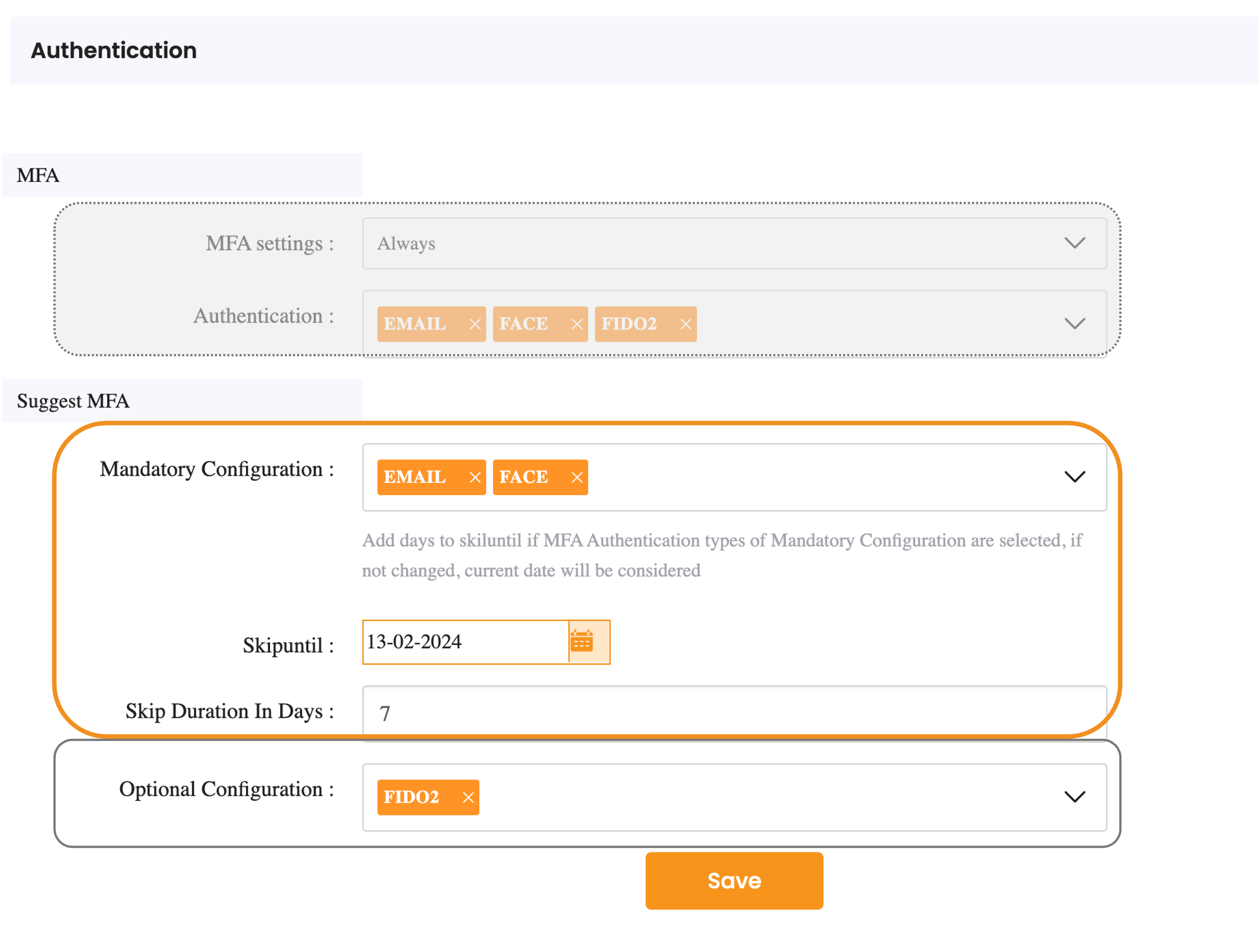The height and width of the screenshot is (952, 1258).
Task: Select the Suggest MFA section heading
Action: (73, 401)
